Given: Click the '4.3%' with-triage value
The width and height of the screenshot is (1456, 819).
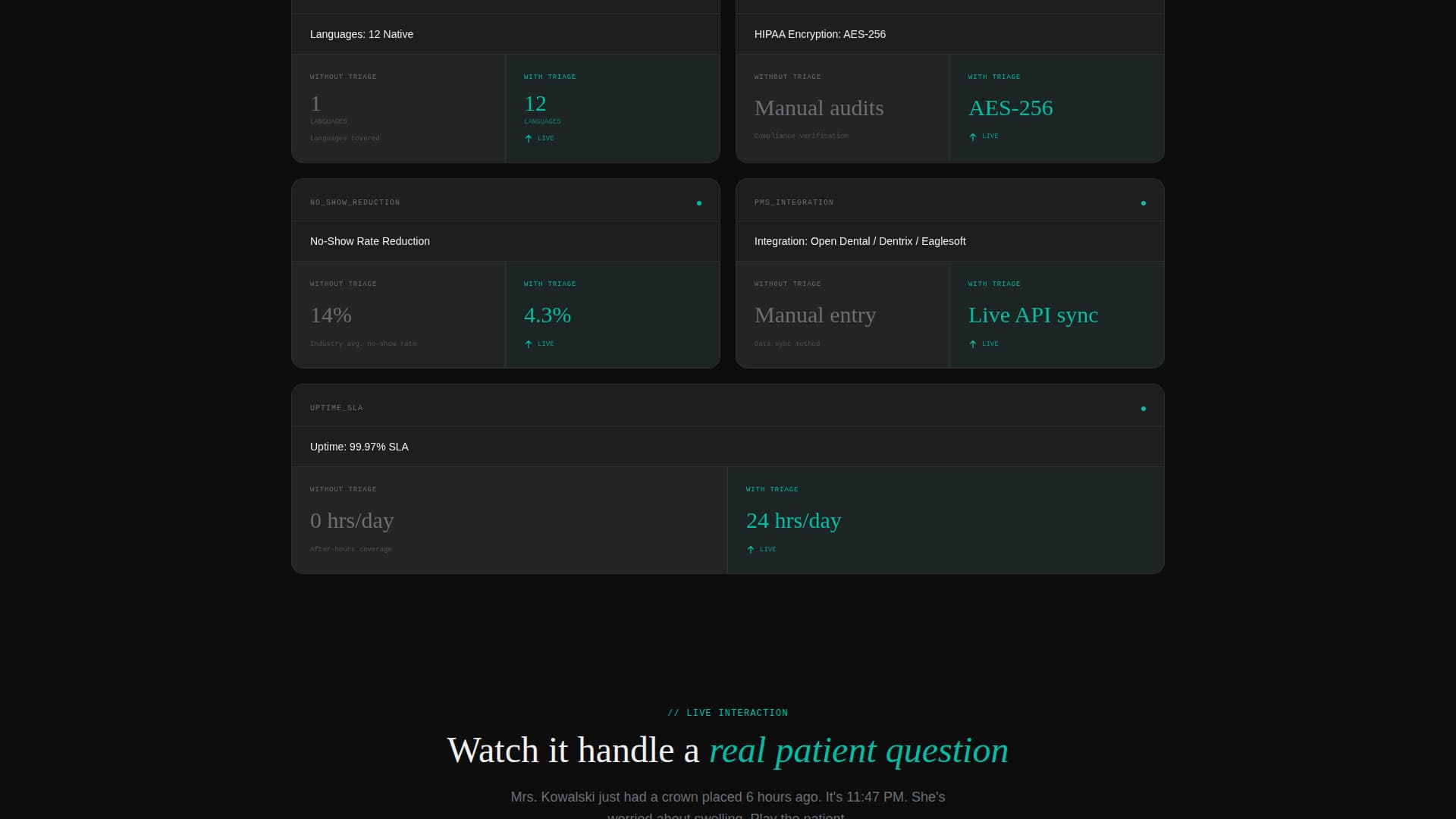Looking at the screenshot, I should pos(548,315).
